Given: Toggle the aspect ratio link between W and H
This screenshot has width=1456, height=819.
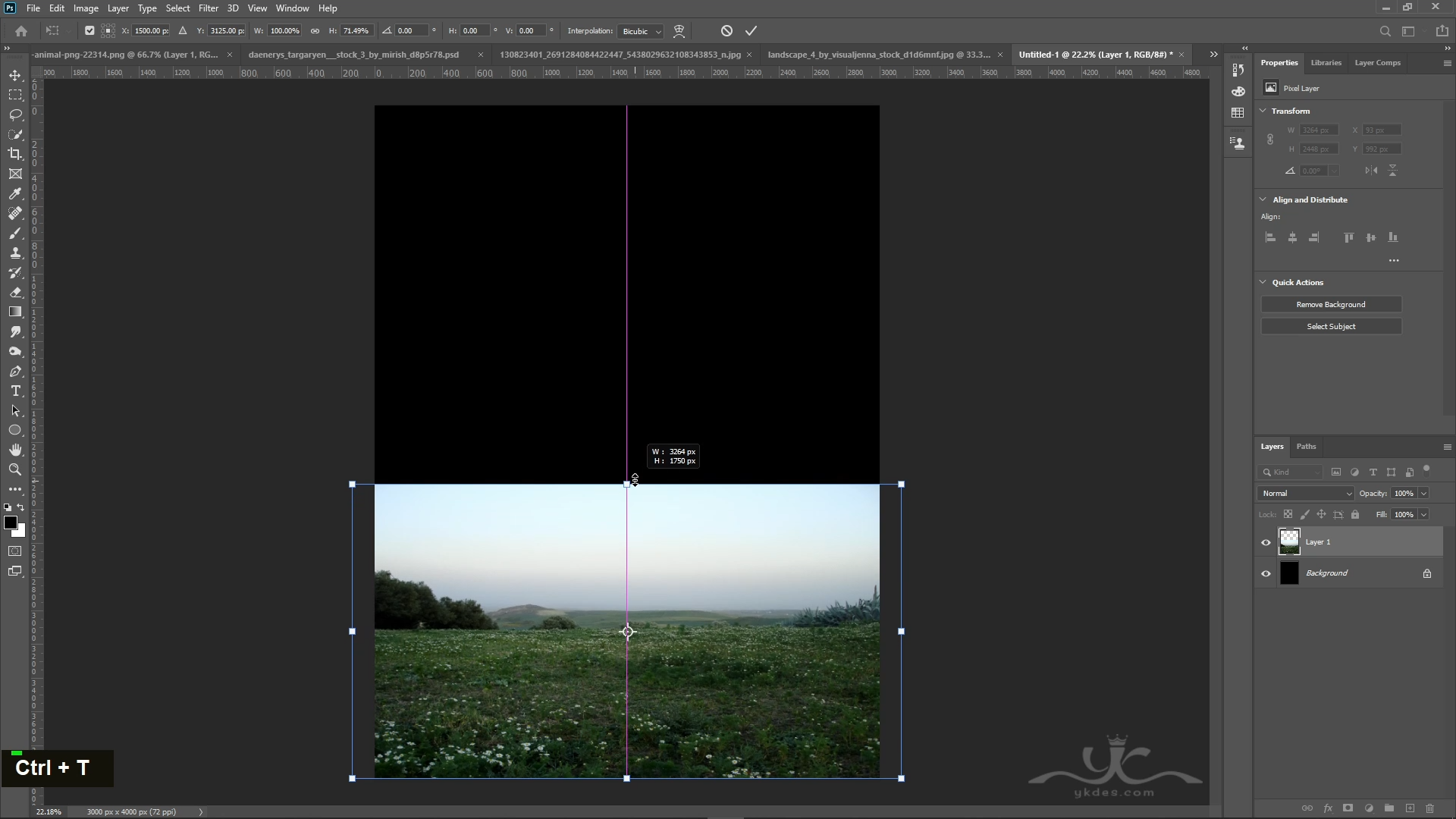Looking at the screenshot, I should (x=315, y=31).
